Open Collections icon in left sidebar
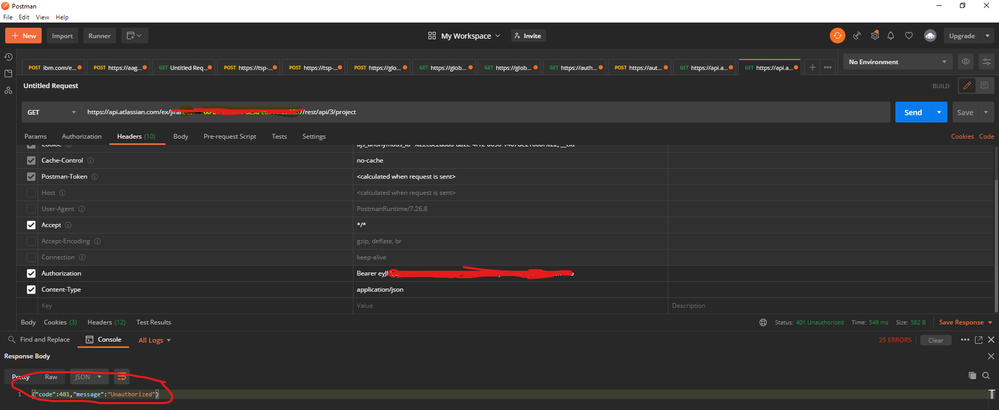 8,73
